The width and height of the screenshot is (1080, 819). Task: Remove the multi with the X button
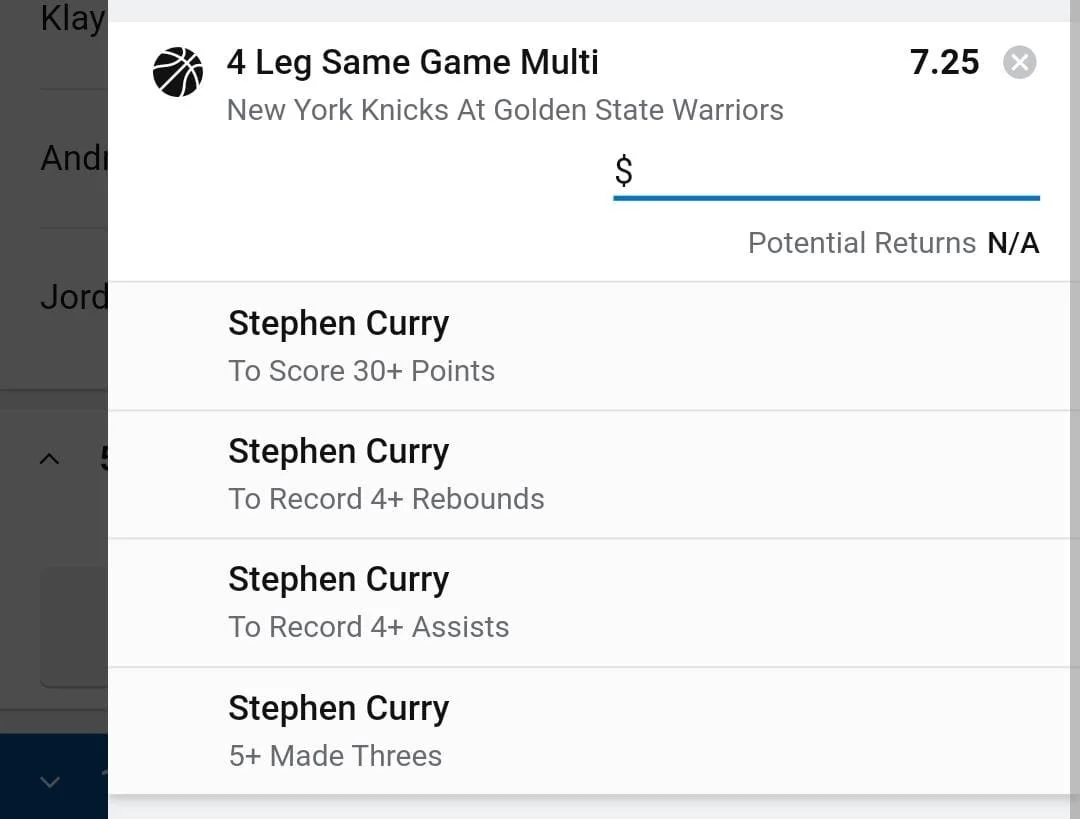tap(1019, 63)
